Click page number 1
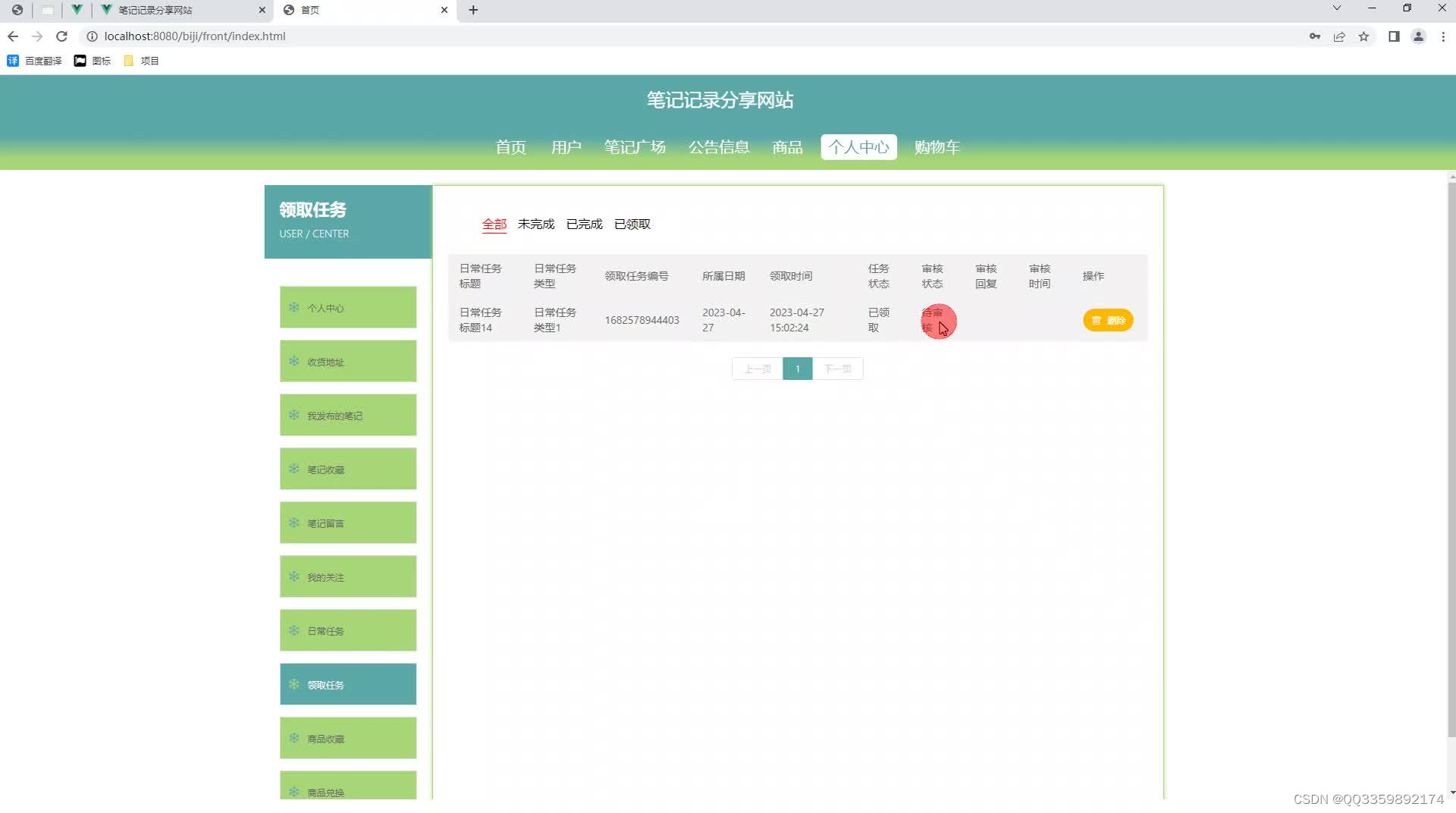Image resolution: width=1456 pixels, height=813 pixels. point(798,369)
